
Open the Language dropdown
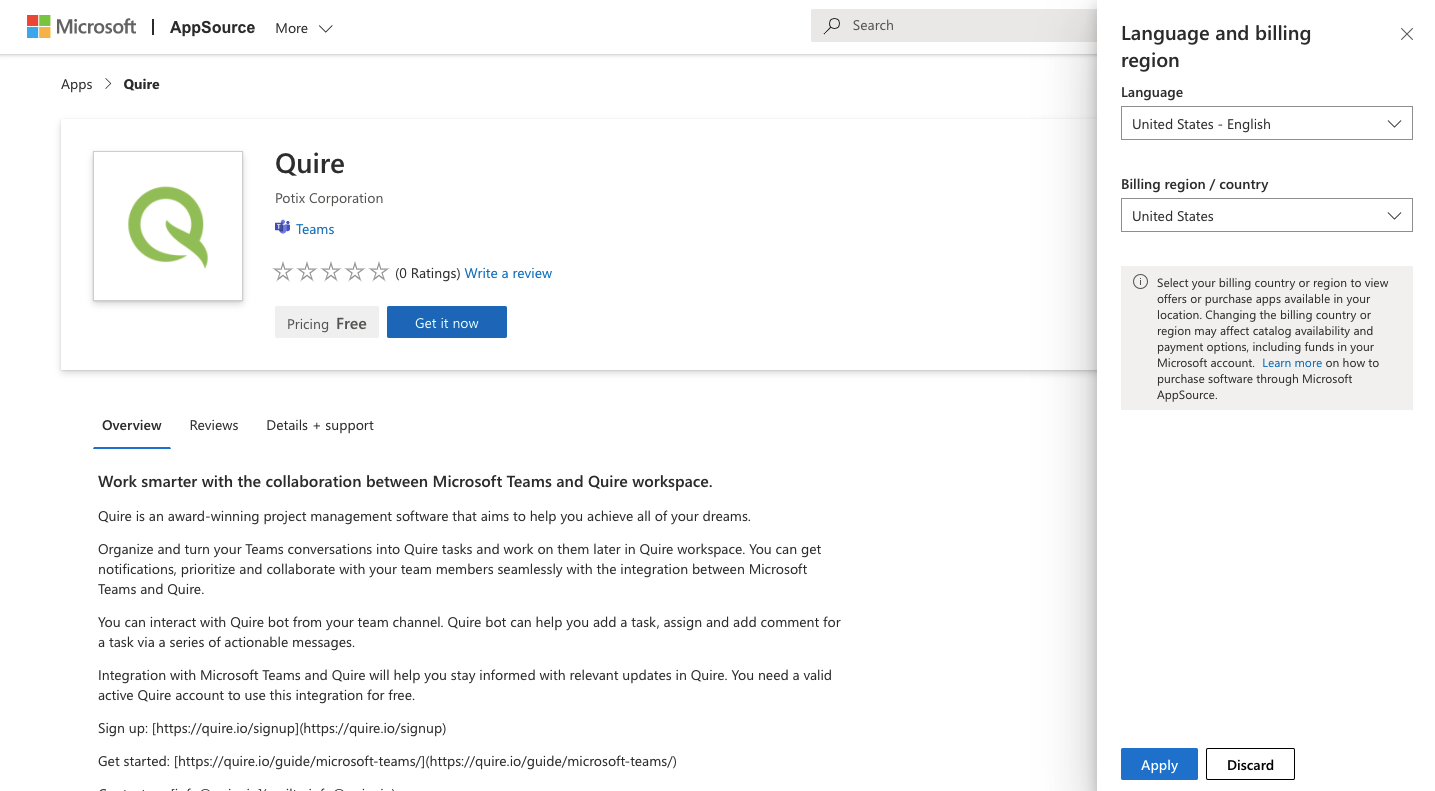tap(1267, 124)
